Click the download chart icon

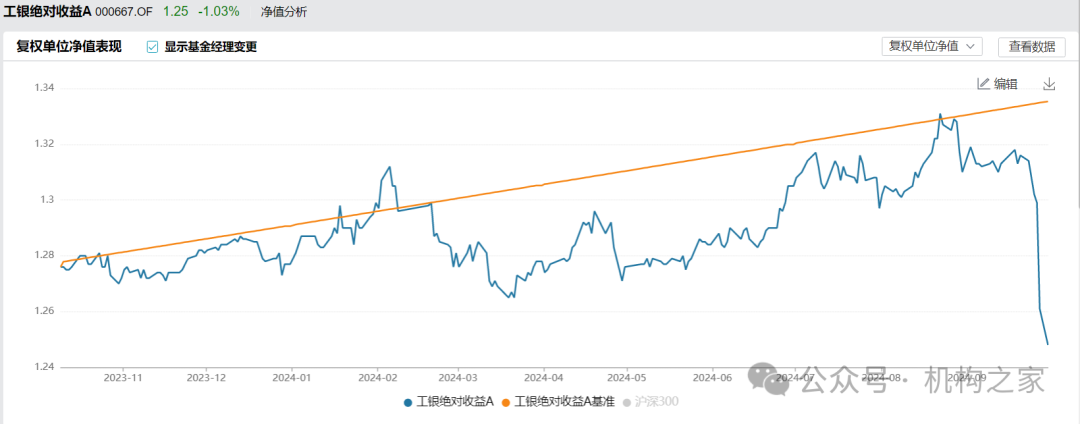(1049, 84)
